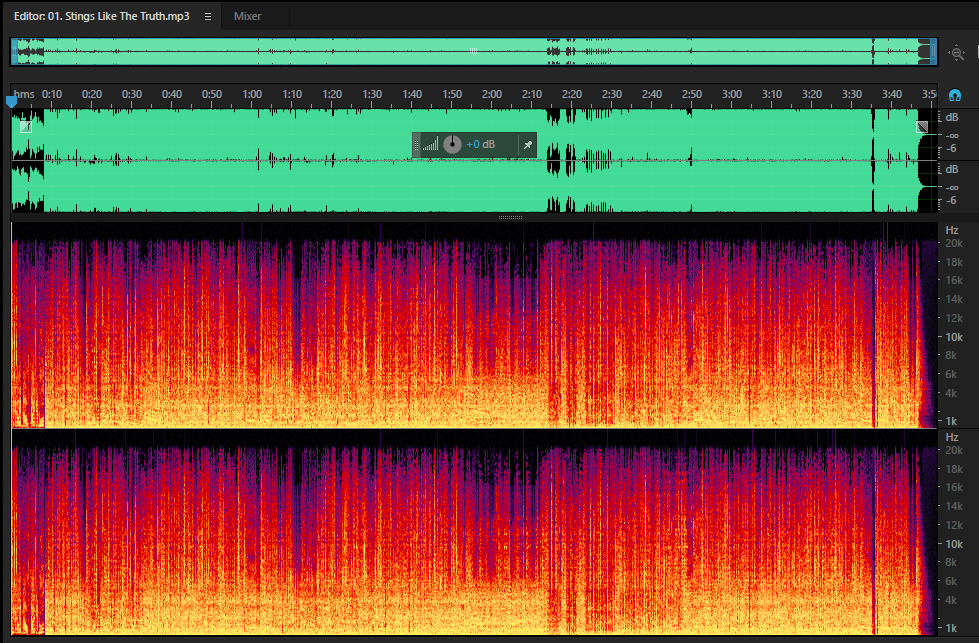Click the 2:00 mark on time ruler
Screen dimensions: 979x643
coord(491,94)
